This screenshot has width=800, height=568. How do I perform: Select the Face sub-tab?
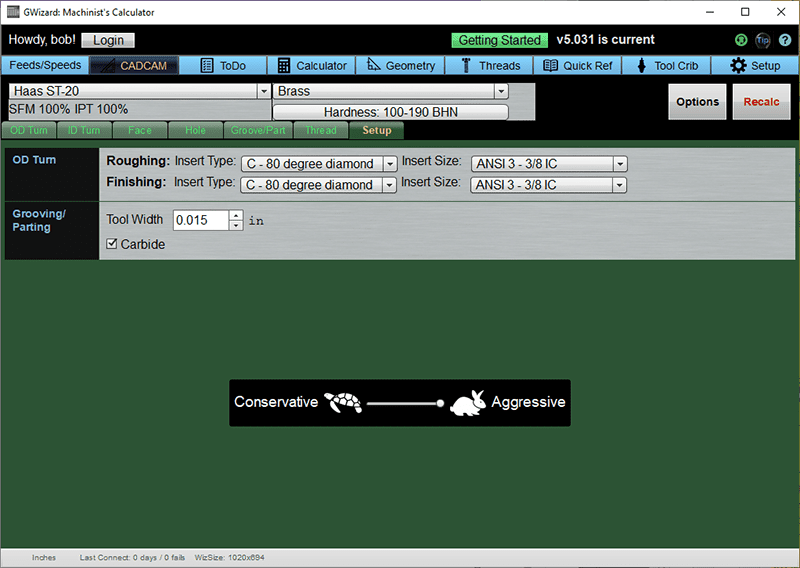[x=140, y=130]
